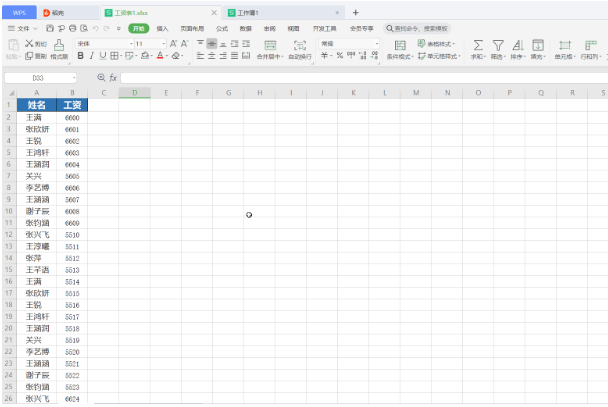608x407 pixels.
Task: Click the Filter (筛选) funnel icon
Action: (x=498, y=45)
